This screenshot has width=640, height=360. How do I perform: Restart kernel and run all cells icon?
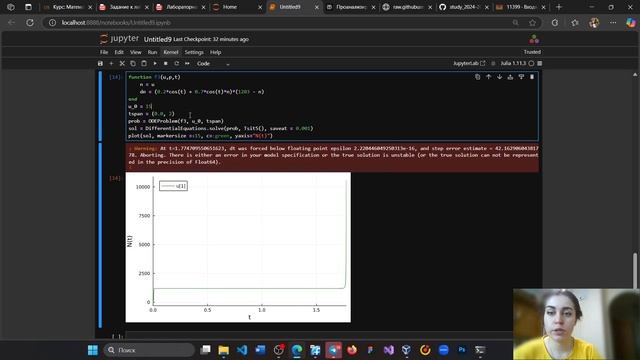[187, 64]
